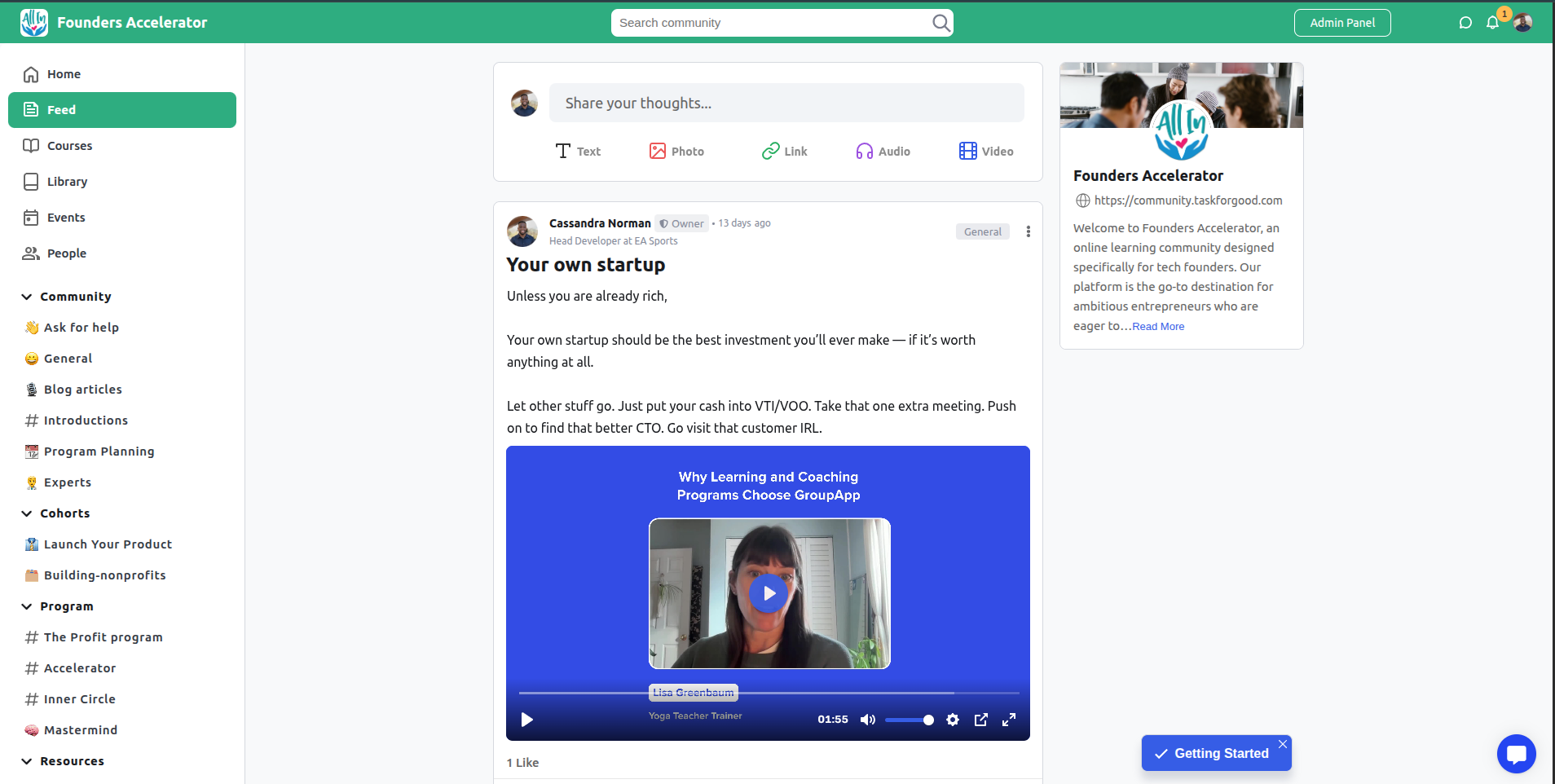This screenshot has width=1555, height=784.
Task: Click the center play button on video
Action: point(769,593)
